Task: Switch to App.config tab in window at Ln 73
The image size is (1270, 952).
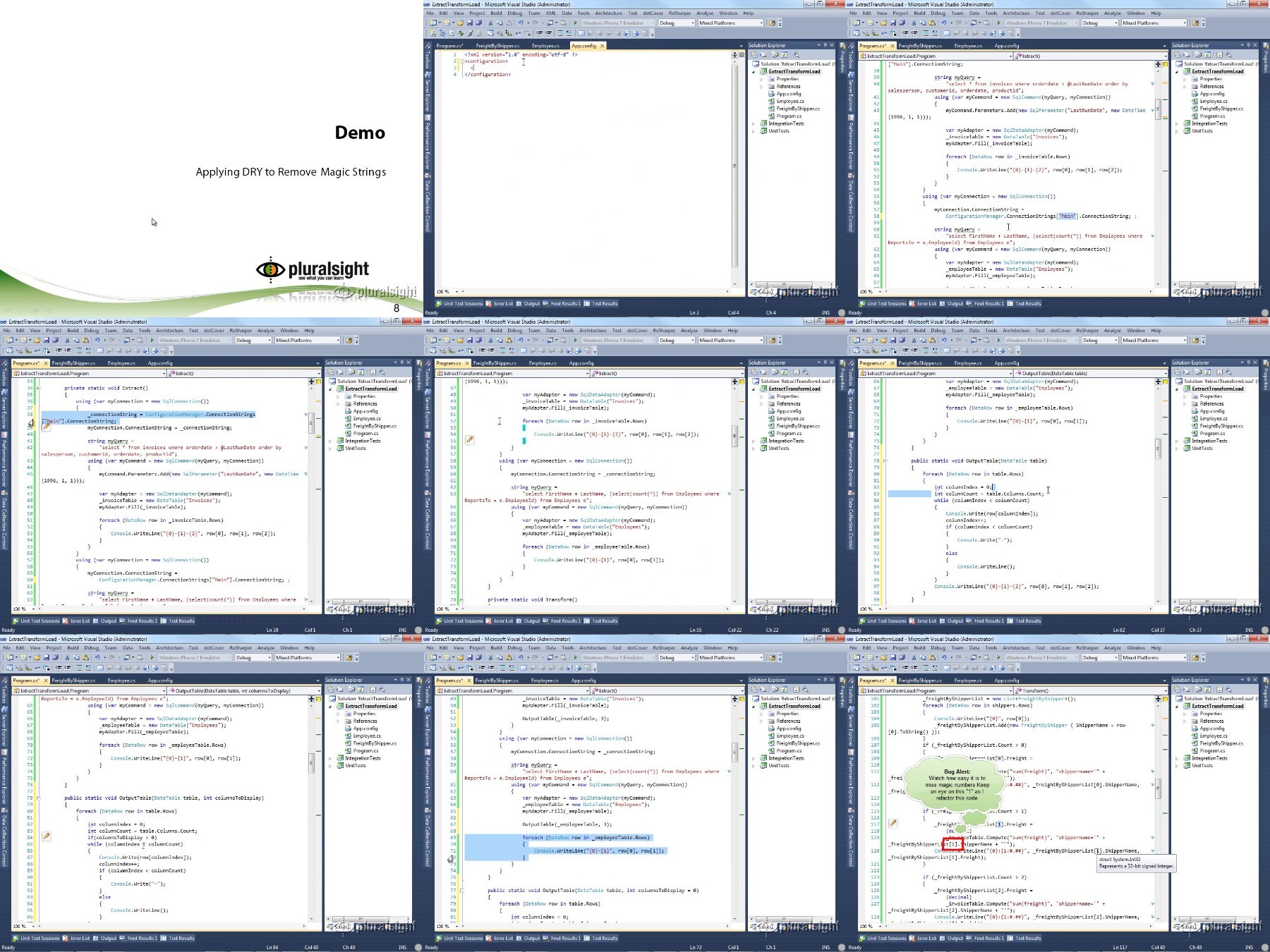Action: pos(583,681)
